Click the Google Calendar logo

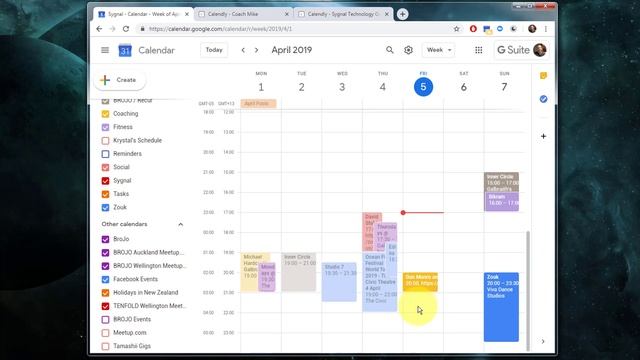tap(125, 50)
